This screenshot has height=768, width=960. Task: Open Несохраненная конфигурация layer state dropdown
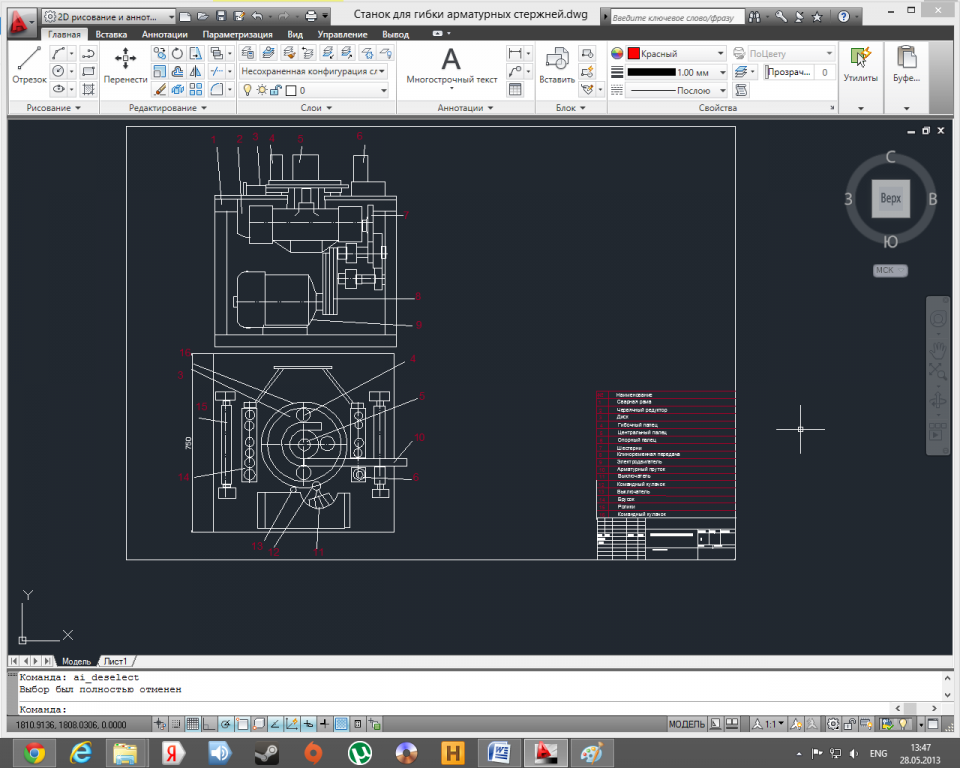(313, 71)
